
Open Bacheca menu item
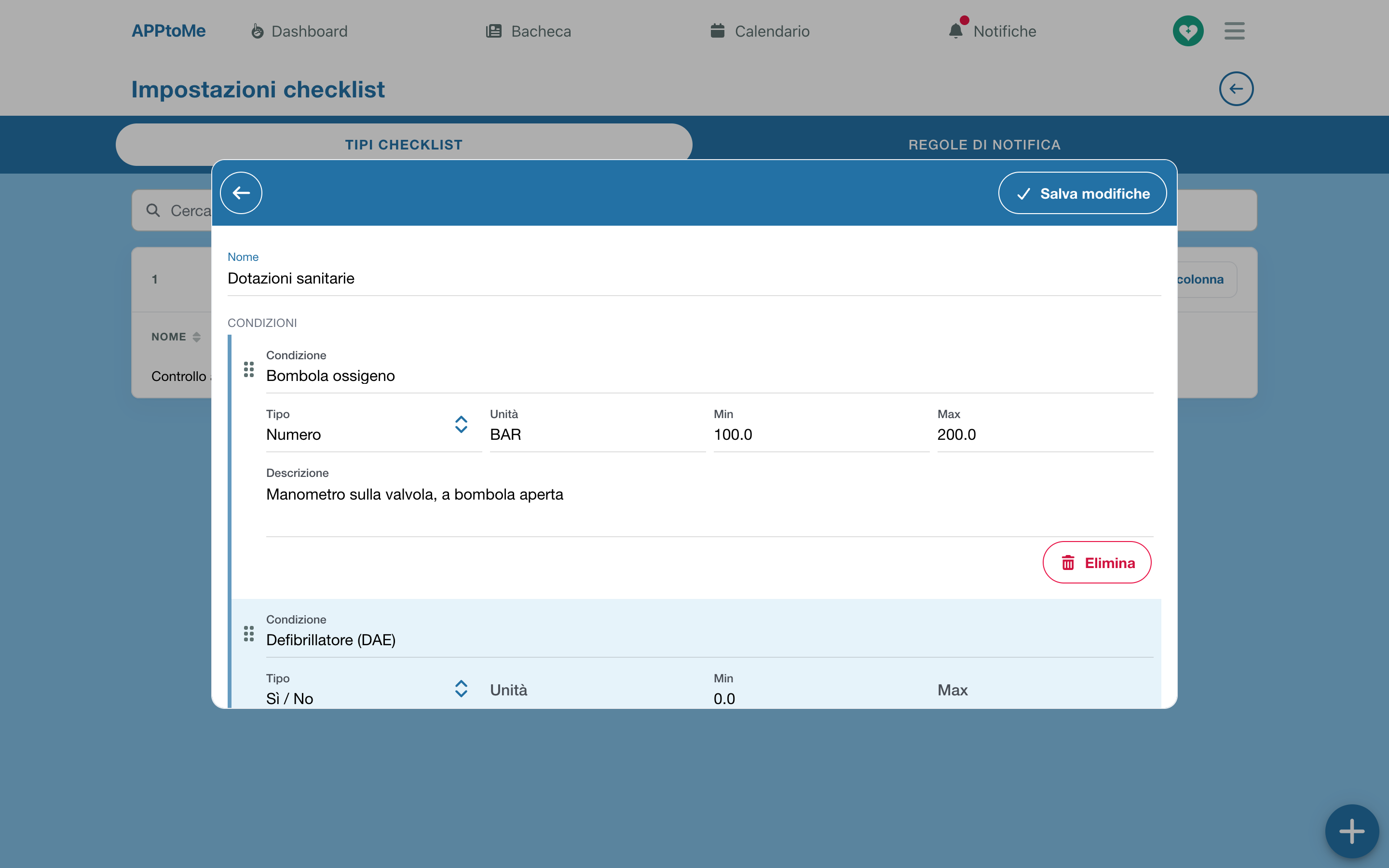pyautogui.click(x=528, y=31)
